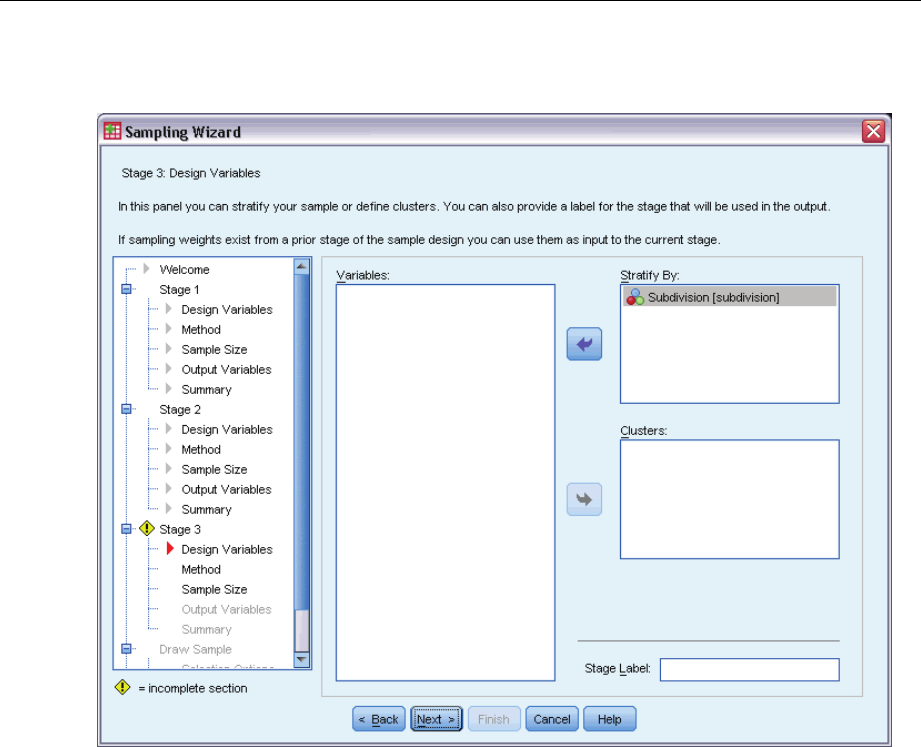This screenshot has width=921, height=747.
Task: Close the Sampling Wizard window
Action: (873, 131)
